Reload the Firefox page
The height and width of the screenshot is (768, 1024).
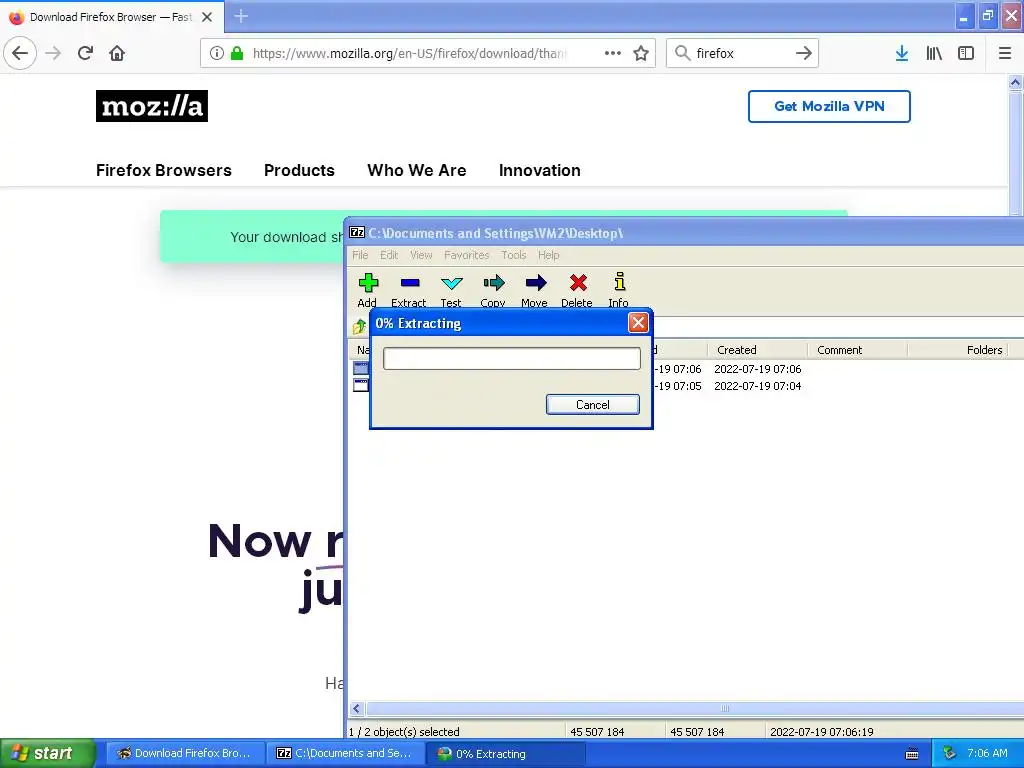[85, 53]
